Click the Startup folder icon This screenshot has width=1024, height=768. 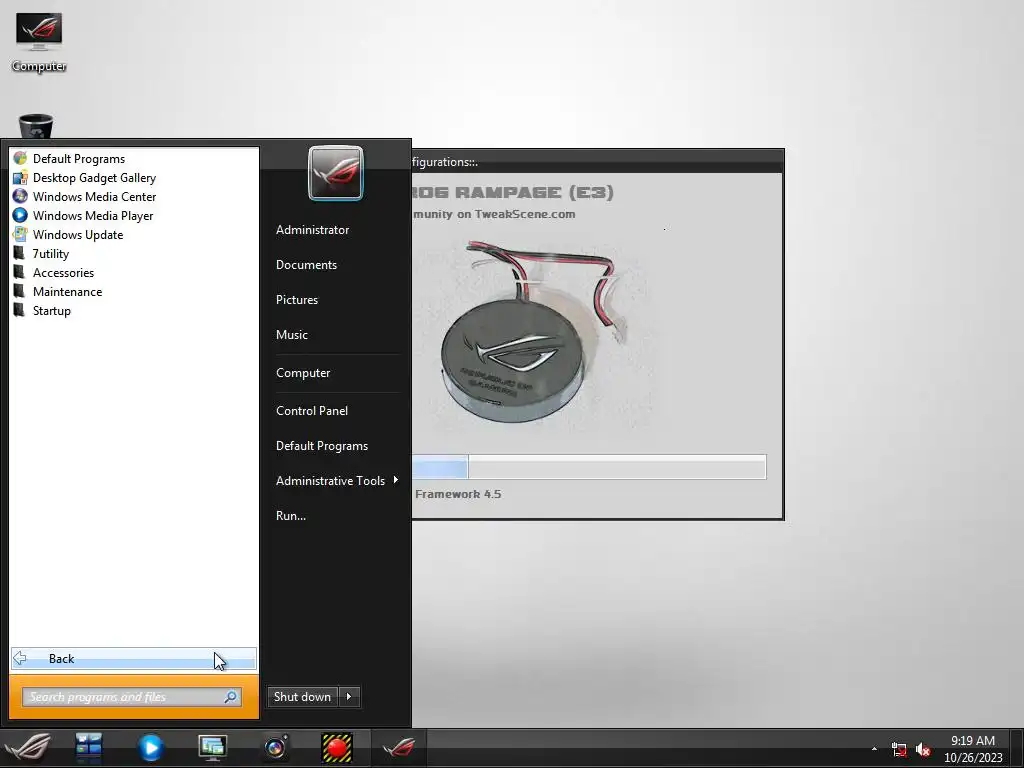[20, 310]
